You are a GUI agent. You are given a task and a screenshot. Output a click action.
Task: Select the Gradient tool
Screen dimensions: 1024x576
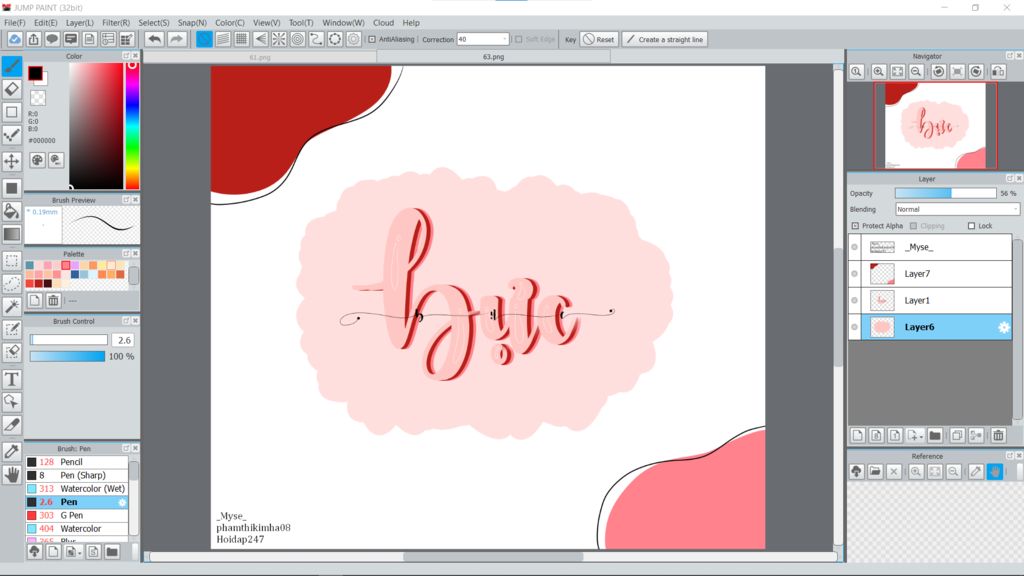[12, 234]
